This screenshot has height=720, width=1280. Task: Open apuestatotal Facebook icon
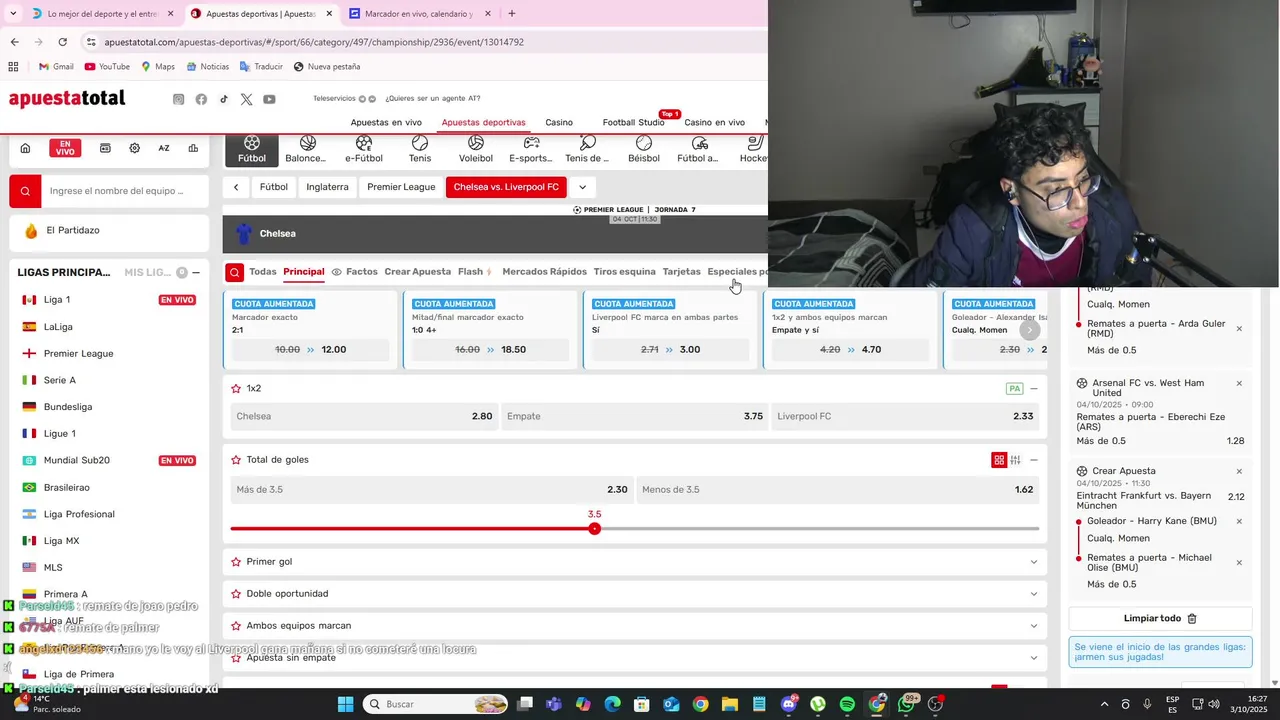201,99
